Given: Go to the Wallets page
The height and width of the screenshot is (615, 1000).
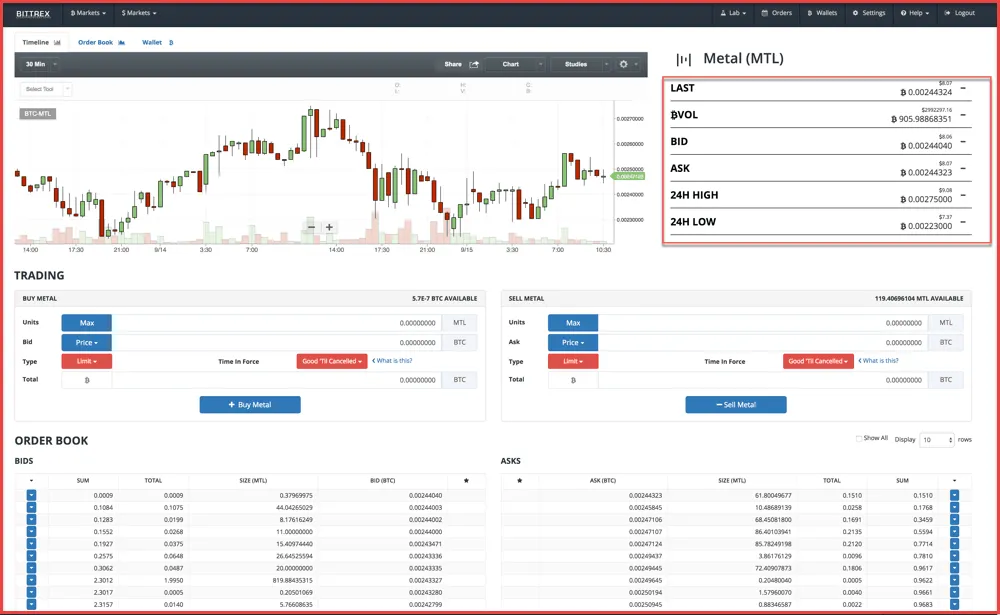Looking at the screenshot, I should pos(822,13).
